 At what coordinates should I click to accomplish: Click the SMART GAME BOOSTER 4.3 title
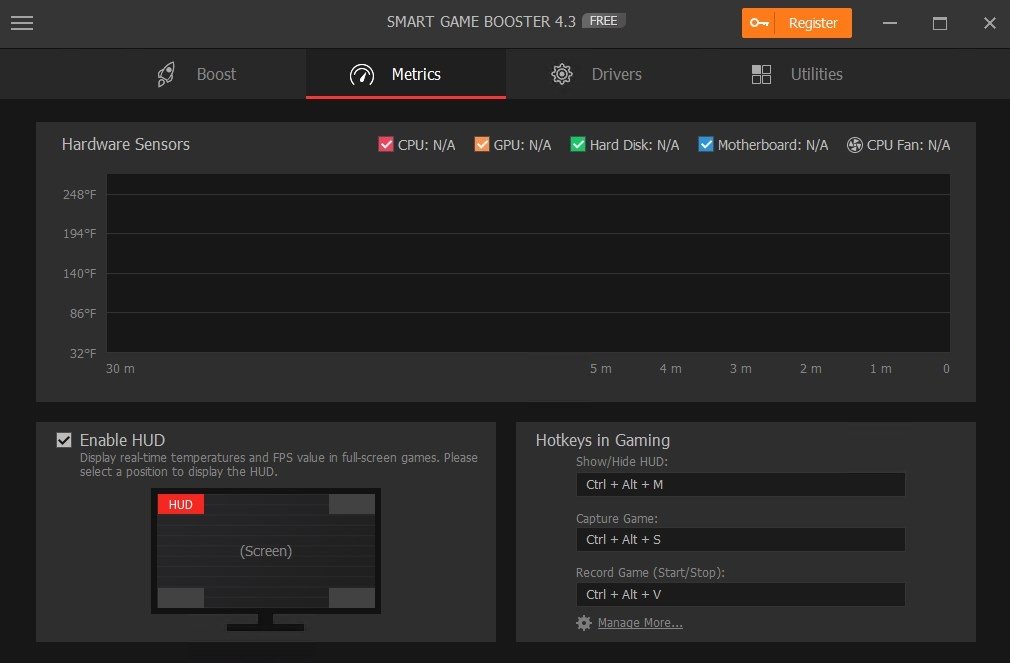point(481,22)
